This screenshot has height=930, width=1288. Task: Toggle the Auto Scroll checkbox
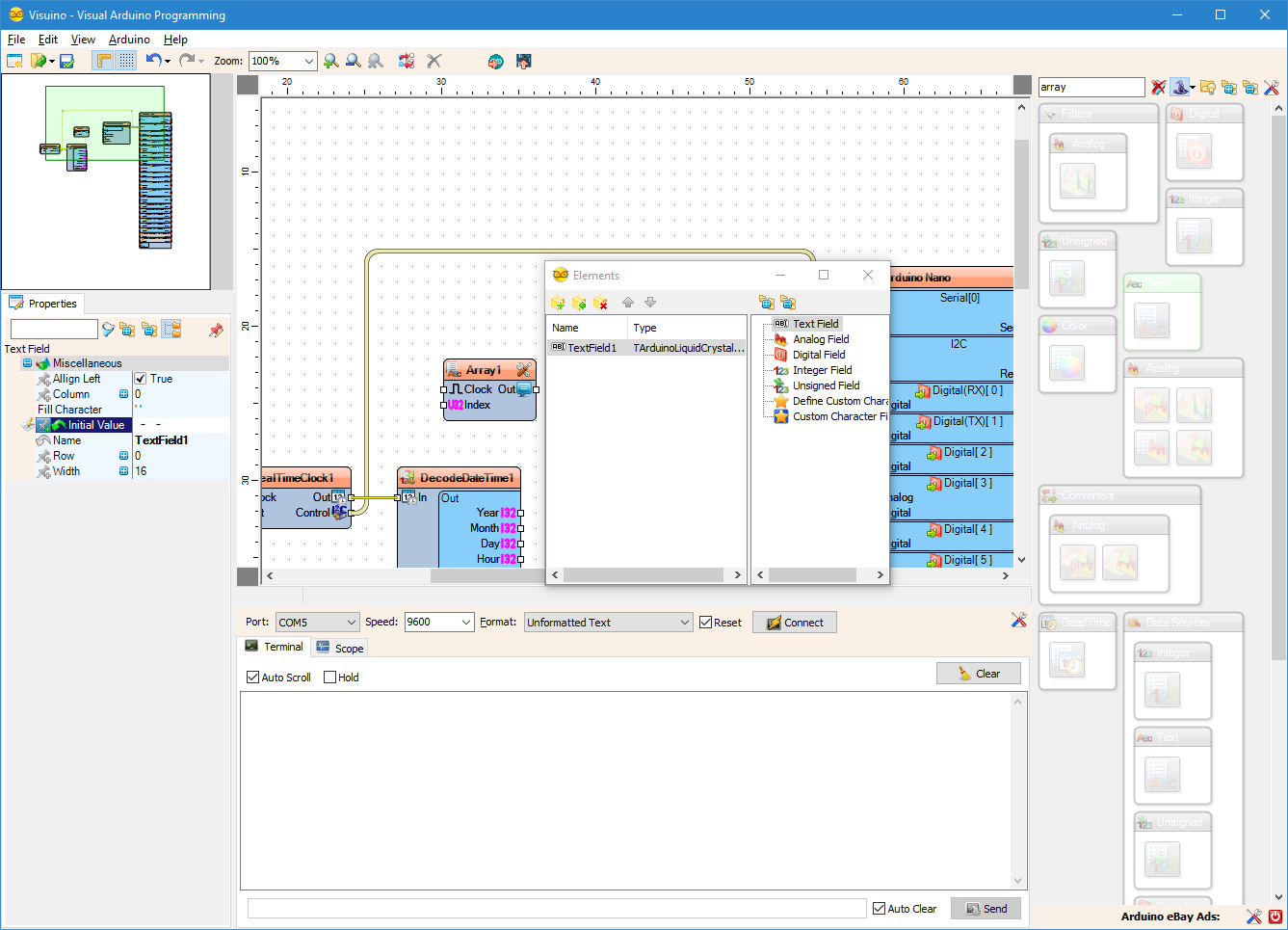(x=252, y=678)
